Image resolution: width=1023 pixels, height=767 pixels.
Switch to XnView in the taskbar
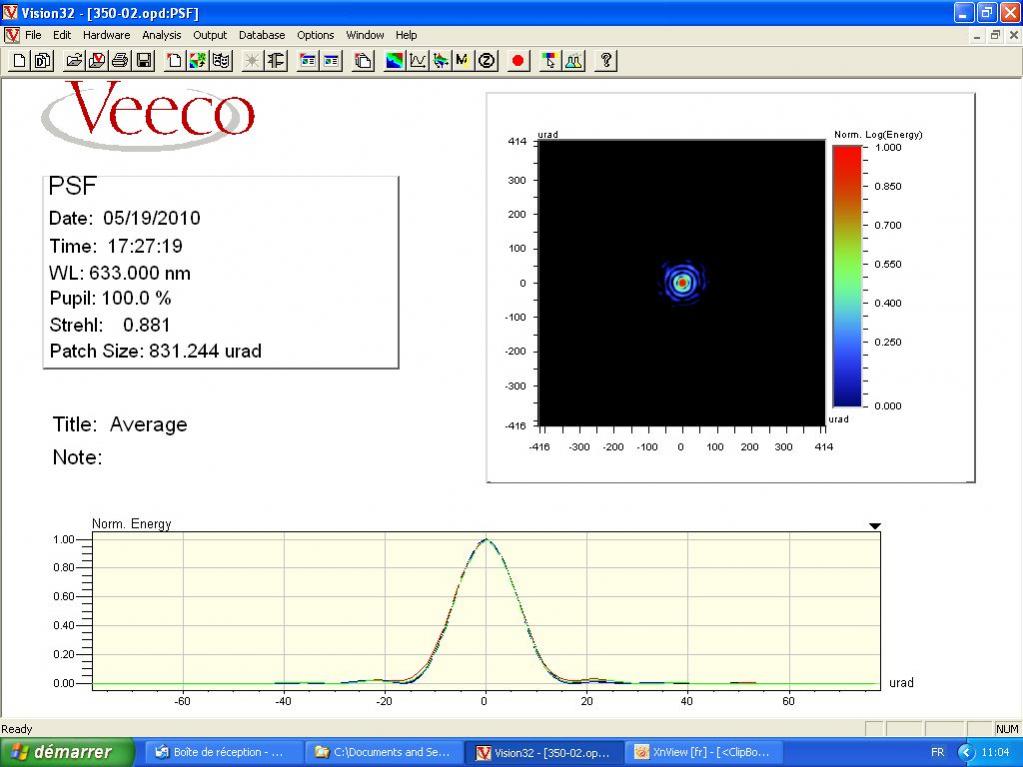point(704,752)
